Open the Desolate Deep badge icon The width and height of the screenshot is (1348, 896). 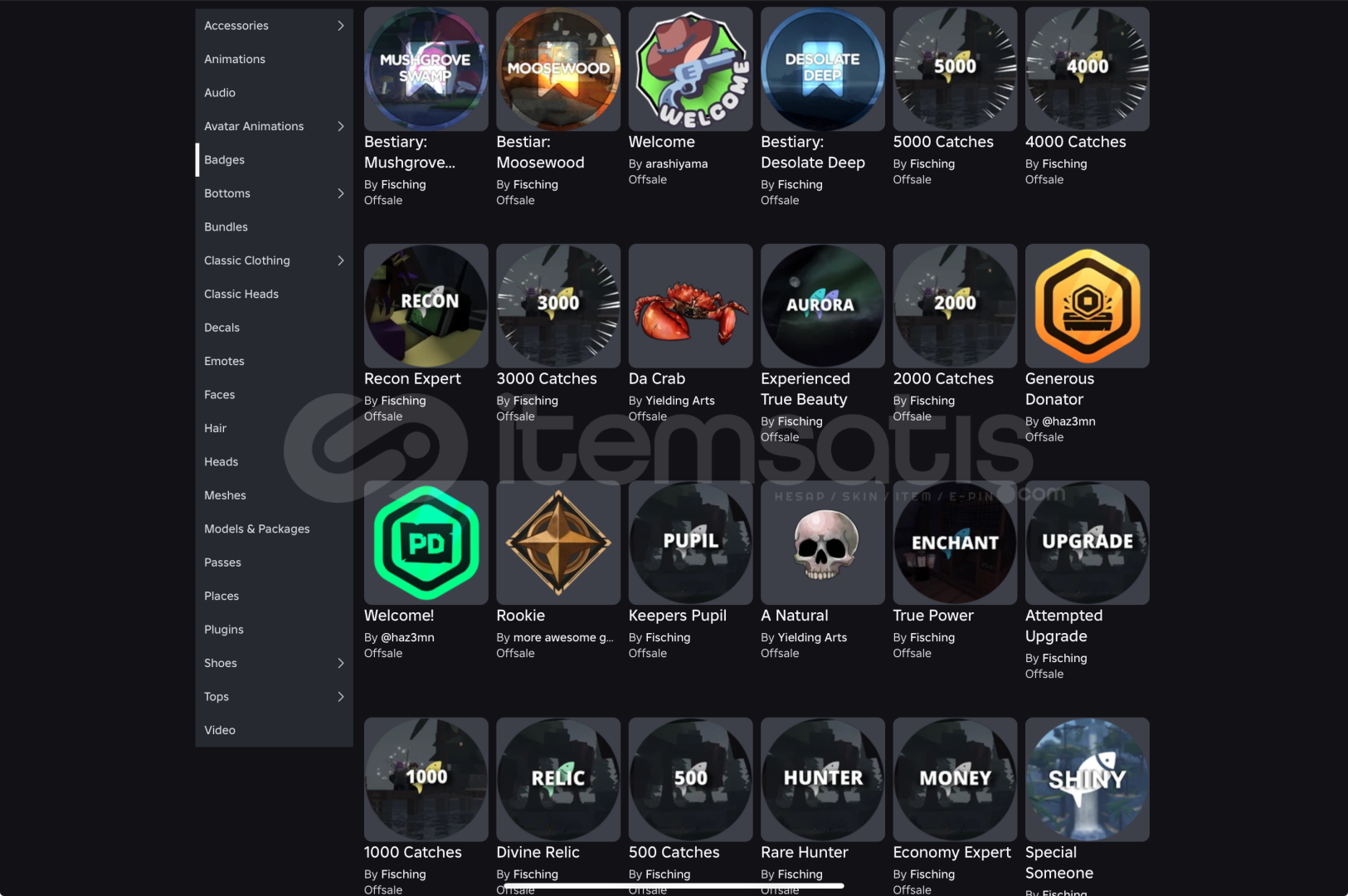pos(823,69)
